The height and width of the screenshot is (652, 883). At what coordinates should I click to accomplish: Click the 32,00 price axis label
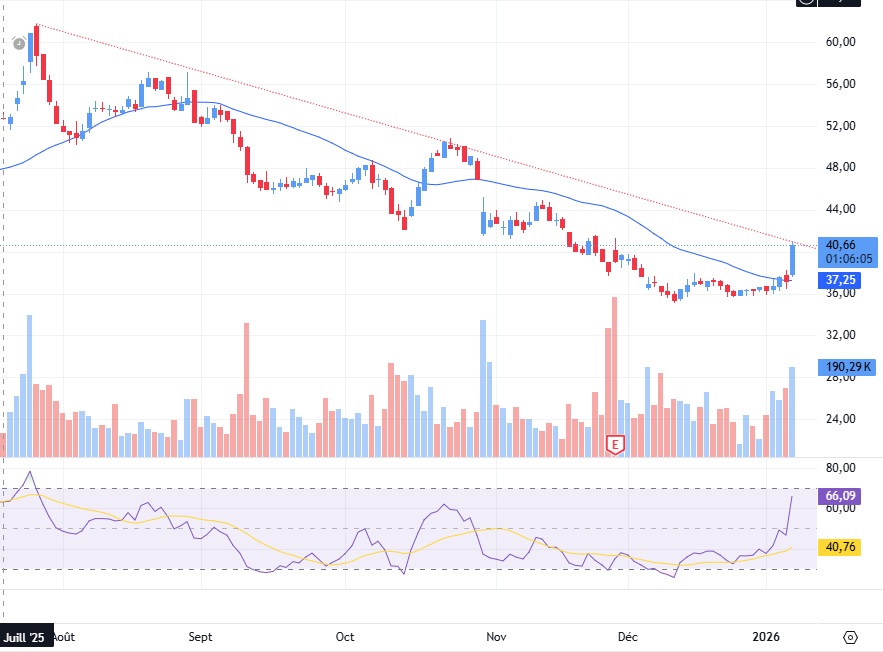click(840, 335)
